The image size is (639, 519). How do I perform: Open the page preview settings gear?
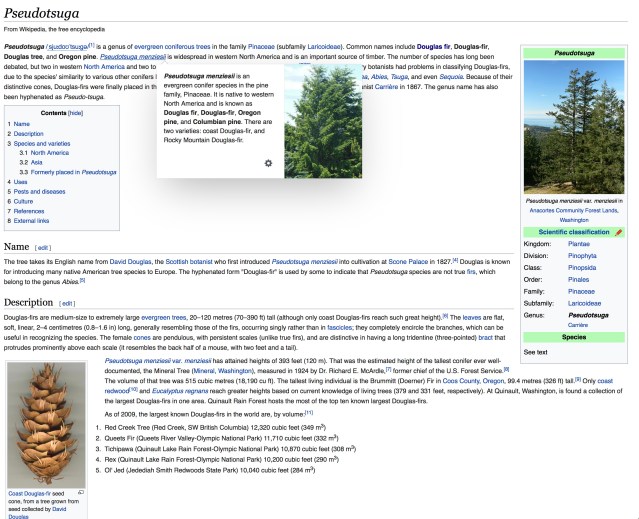267,163
